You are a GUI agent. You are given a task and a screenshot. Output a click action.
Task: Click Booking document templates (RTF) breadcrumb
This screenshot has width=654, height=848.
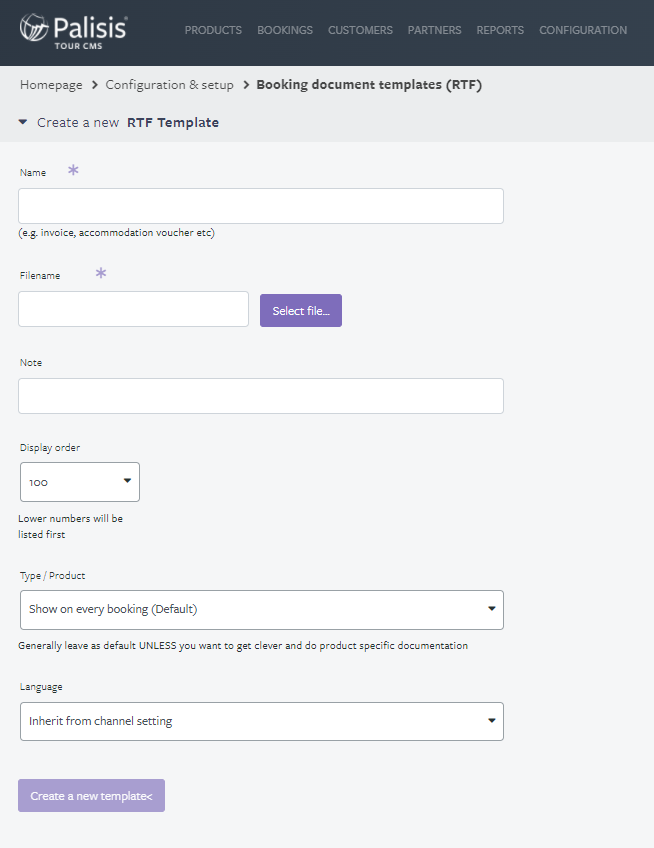click(369, 85)
